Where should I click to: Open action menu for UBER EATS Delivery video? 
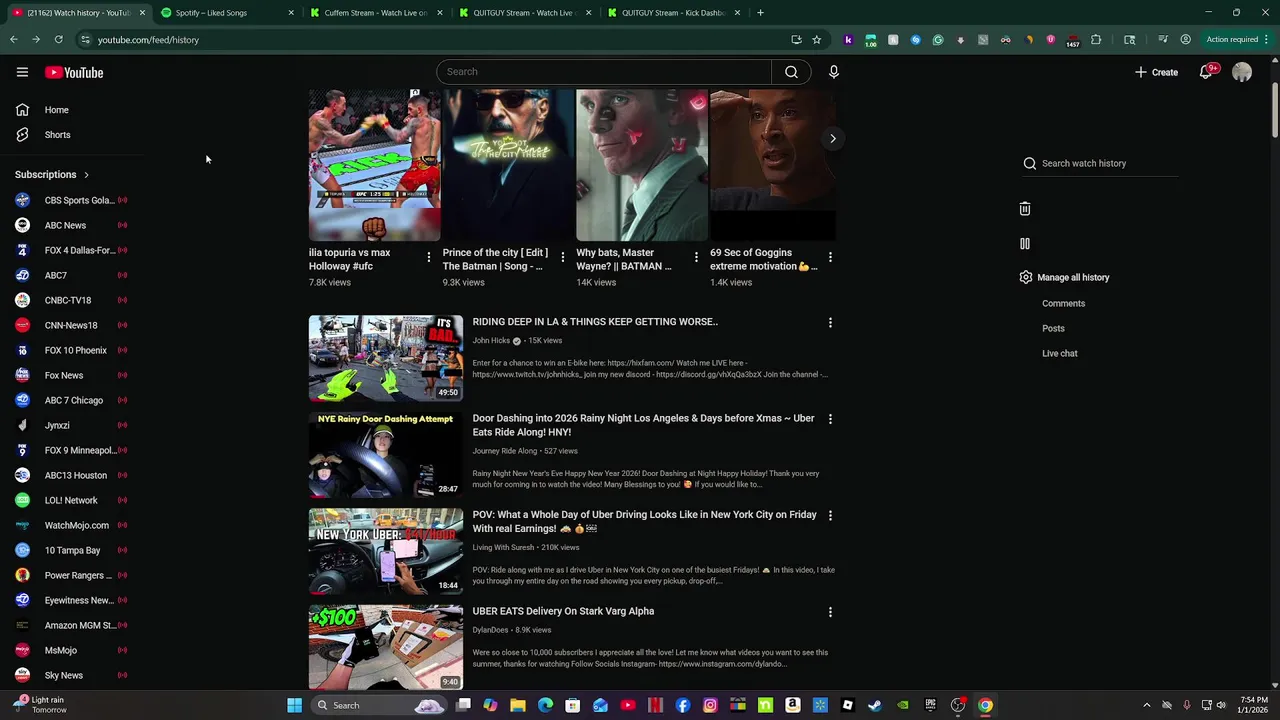click(830, 612)
